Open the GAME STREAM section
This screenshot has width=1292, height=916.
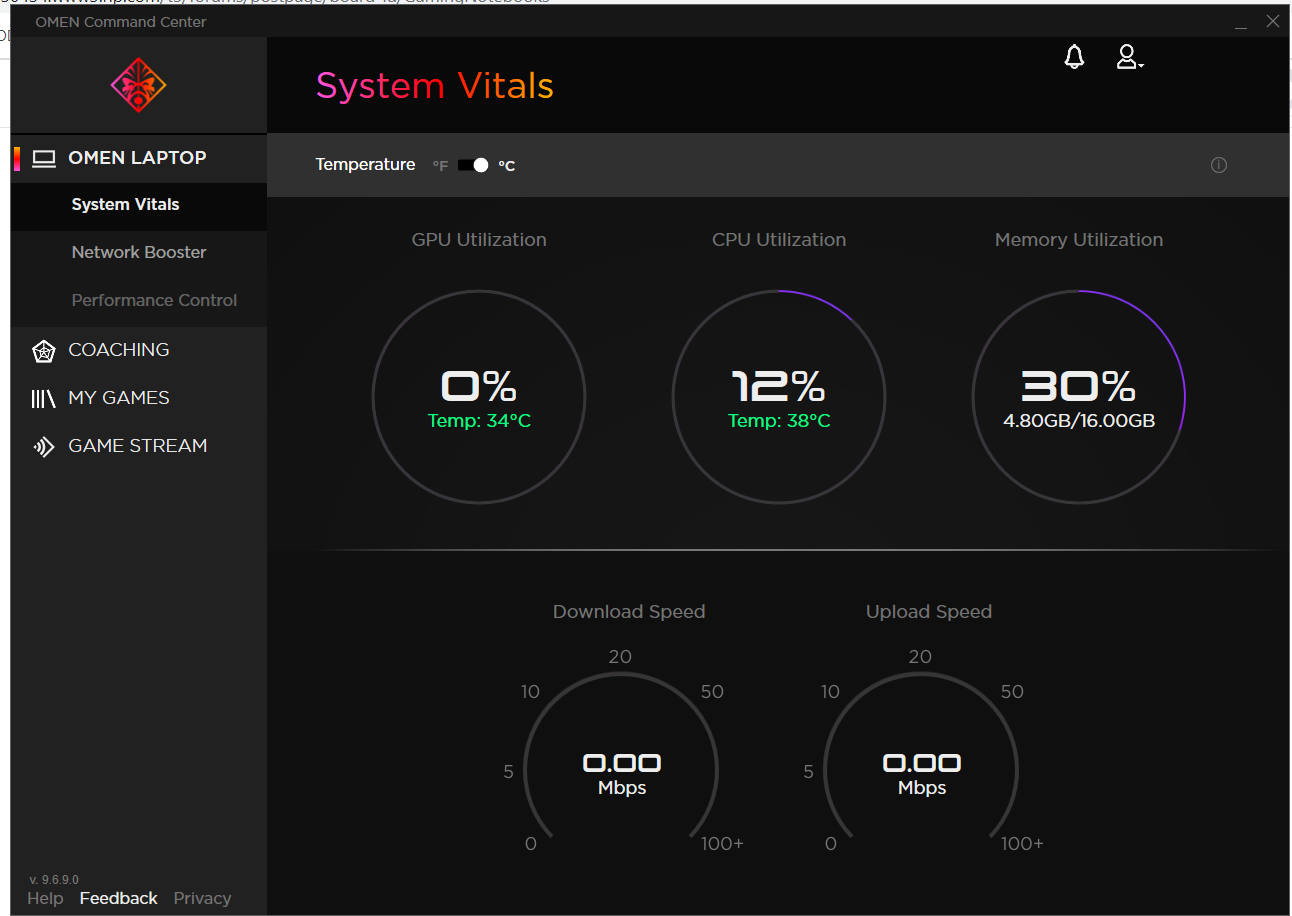[139, 446]
